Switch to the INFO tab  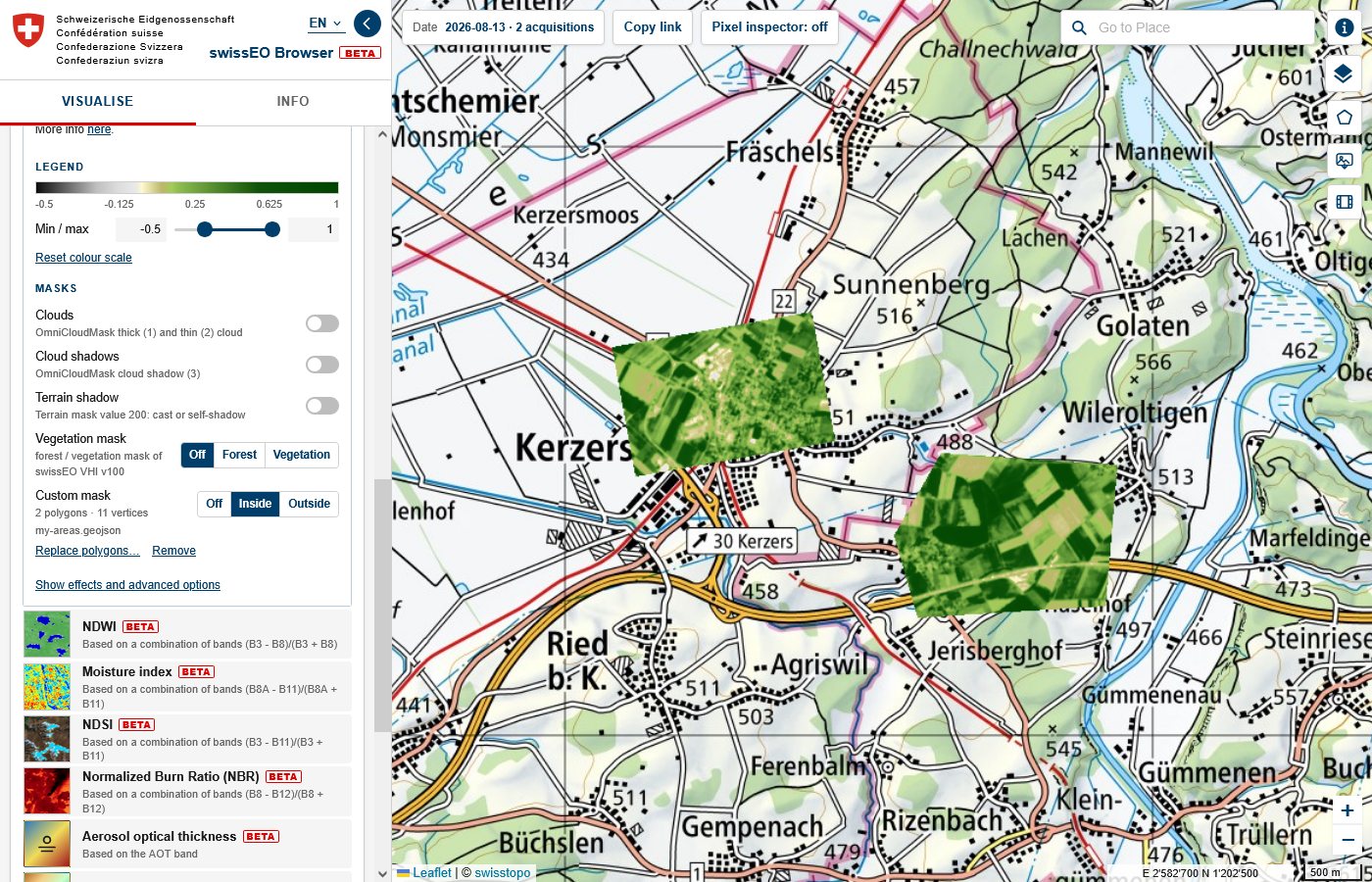point(293,101)
